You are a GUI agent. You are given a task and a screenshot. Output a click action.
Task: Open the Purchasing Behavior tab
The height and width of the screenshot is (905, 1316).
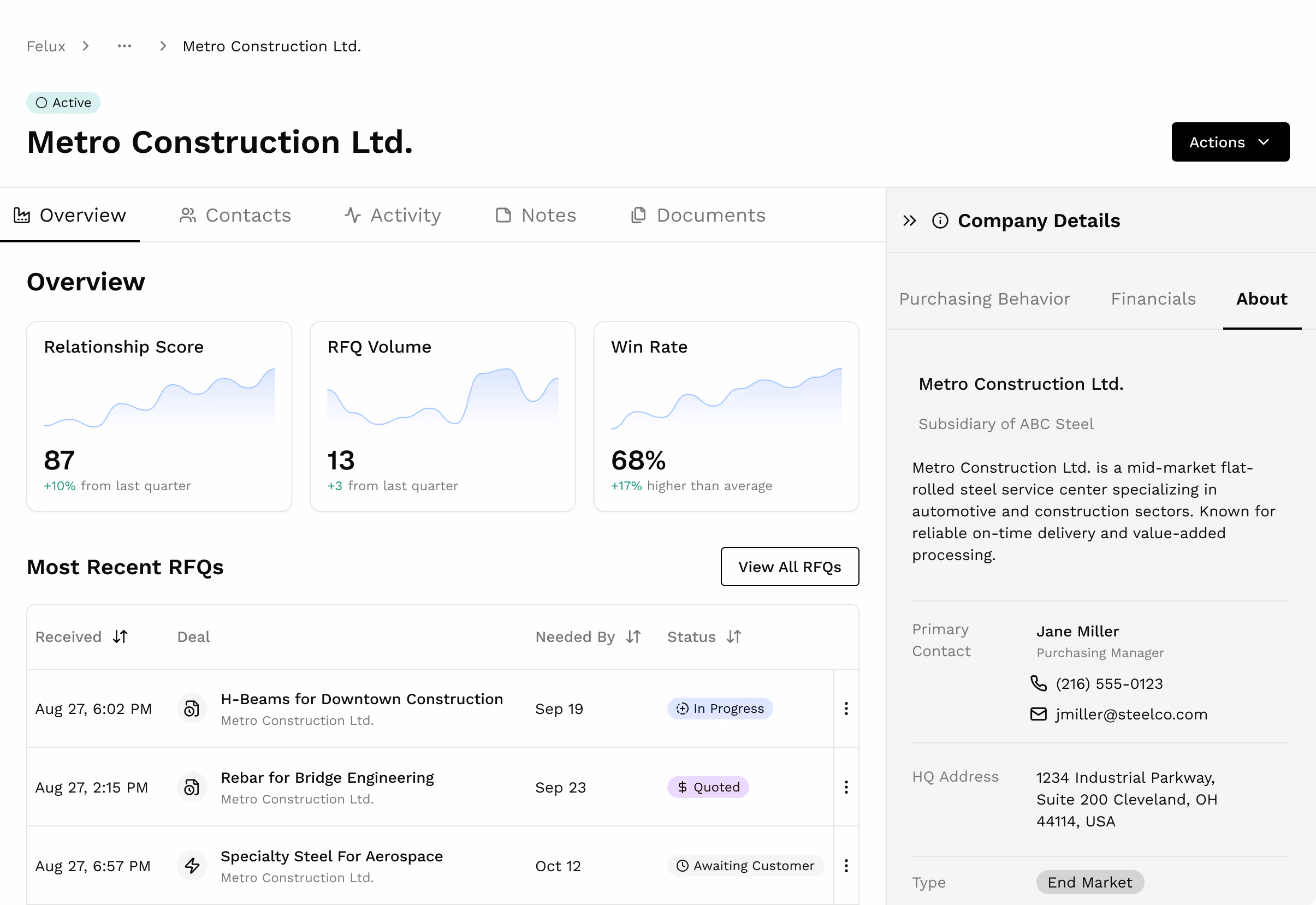pos(984,299)
